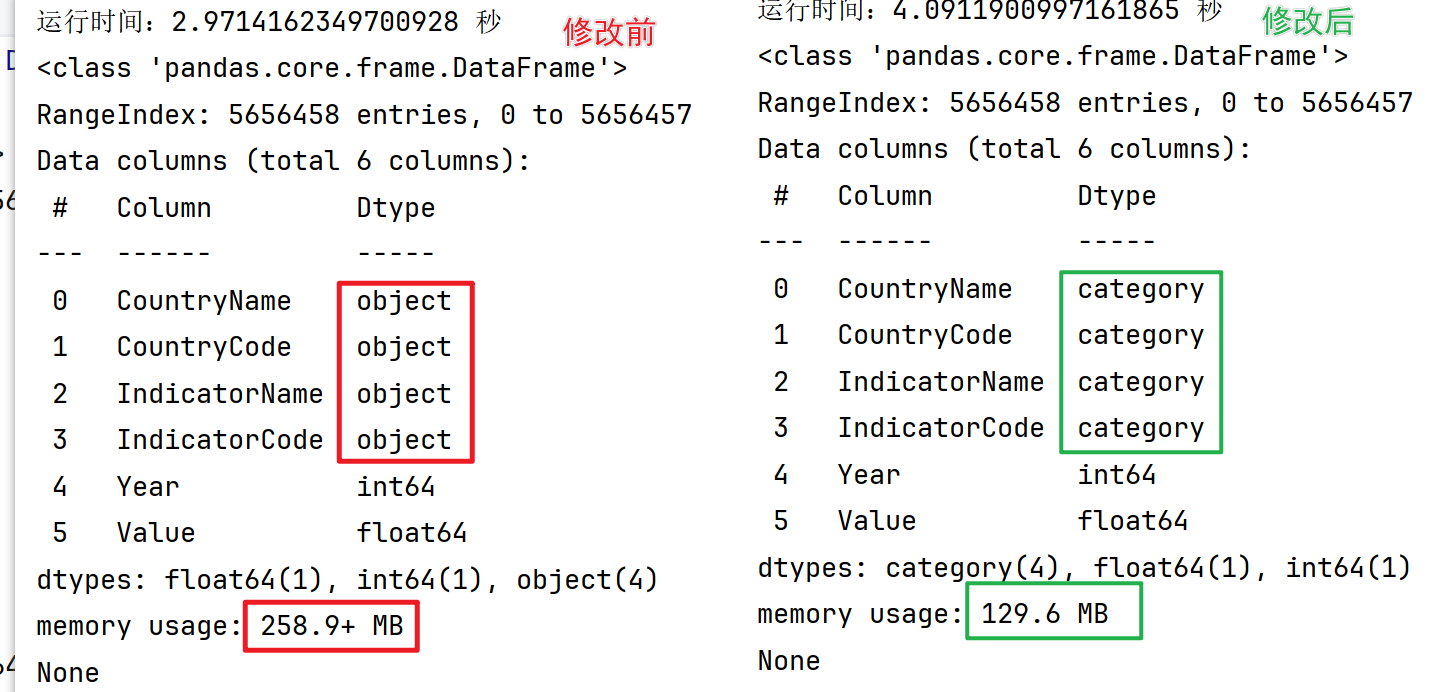
Task: Select CountryName in the left output
Action: 203,301
